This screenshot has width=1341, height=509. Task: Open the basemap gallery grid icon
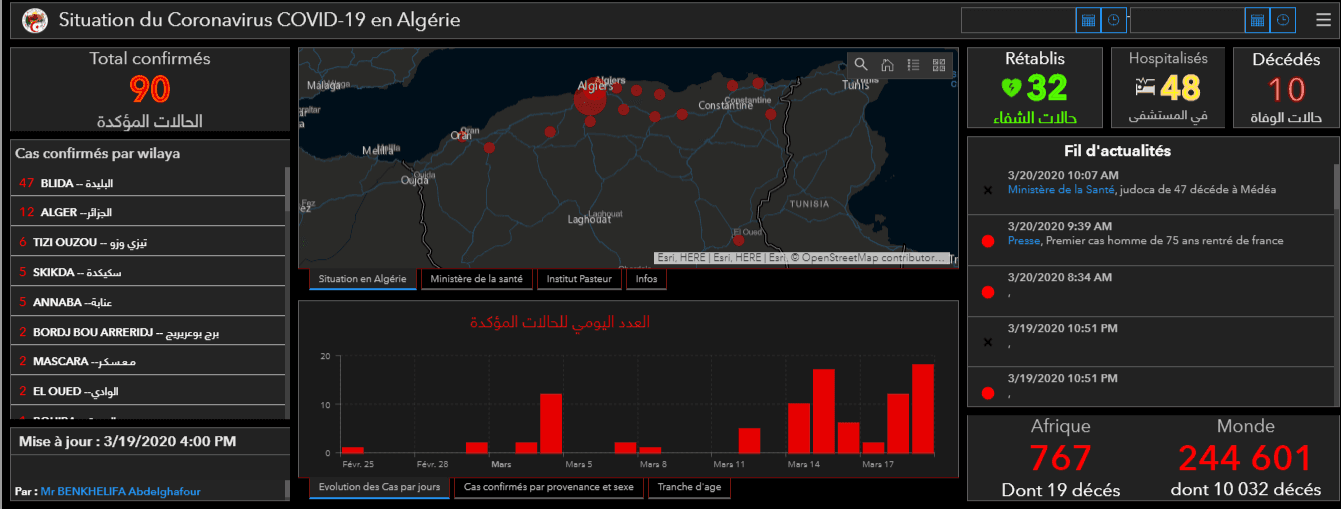coord(939,65)
